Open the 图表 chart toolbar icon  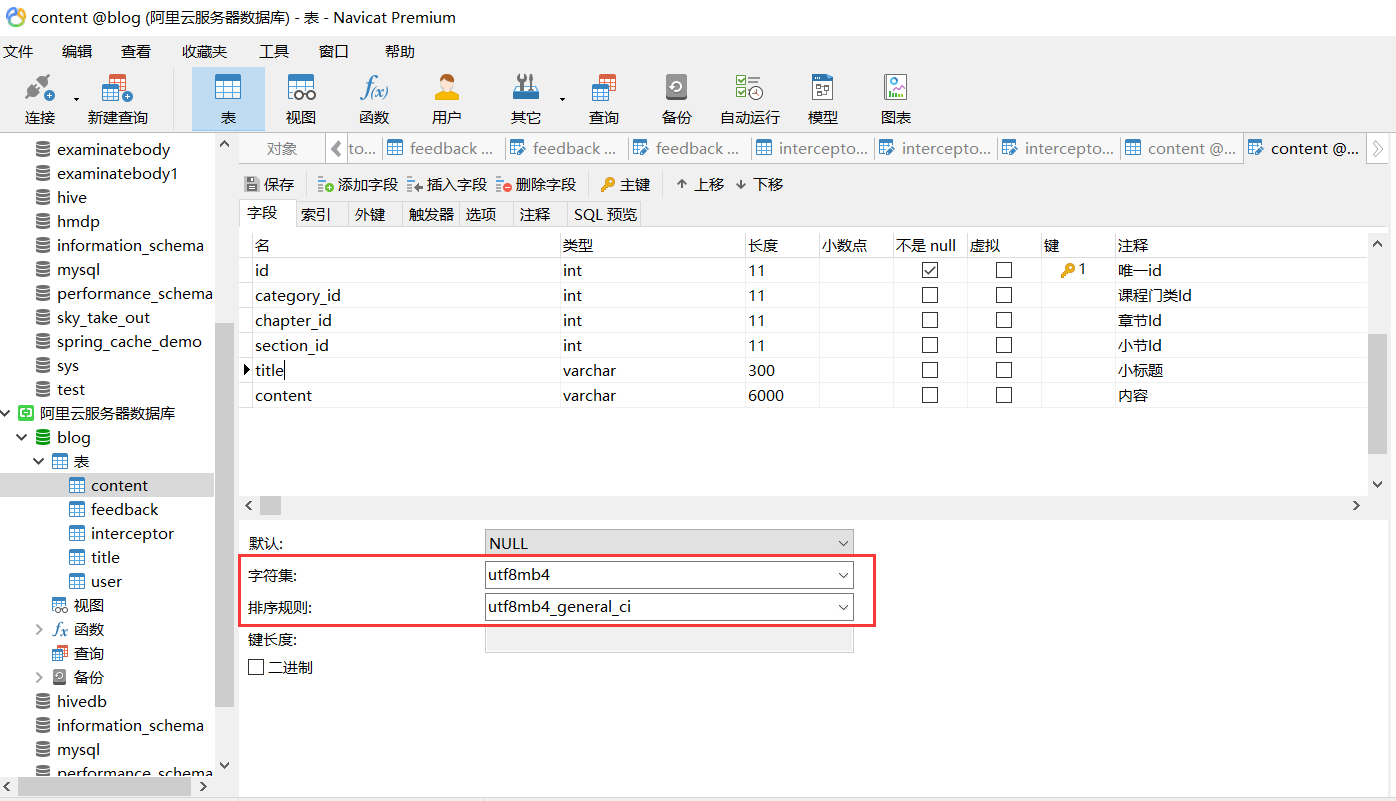click(895, 98)
